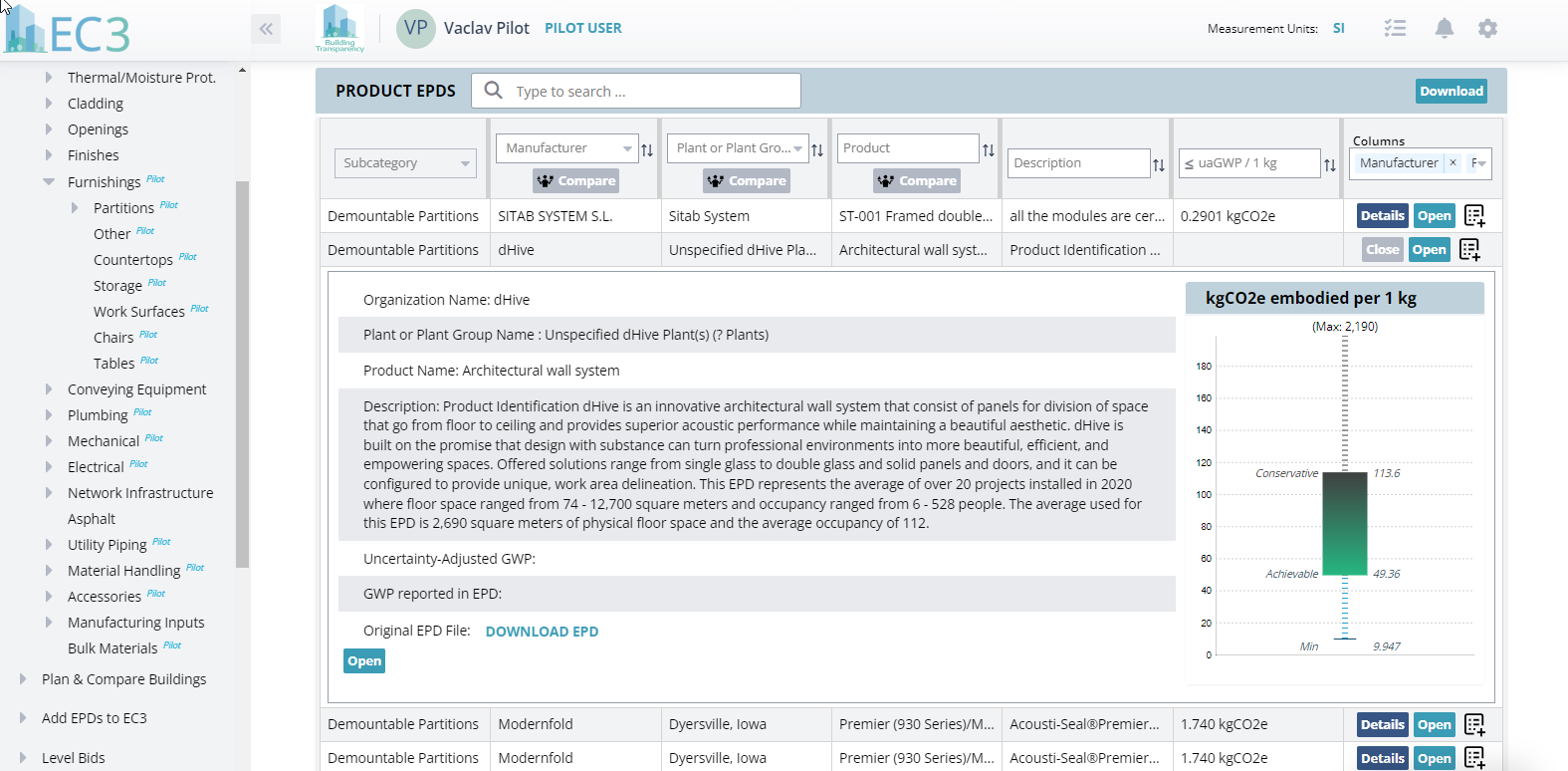Select Asphalt category

(x=92, y=518)
